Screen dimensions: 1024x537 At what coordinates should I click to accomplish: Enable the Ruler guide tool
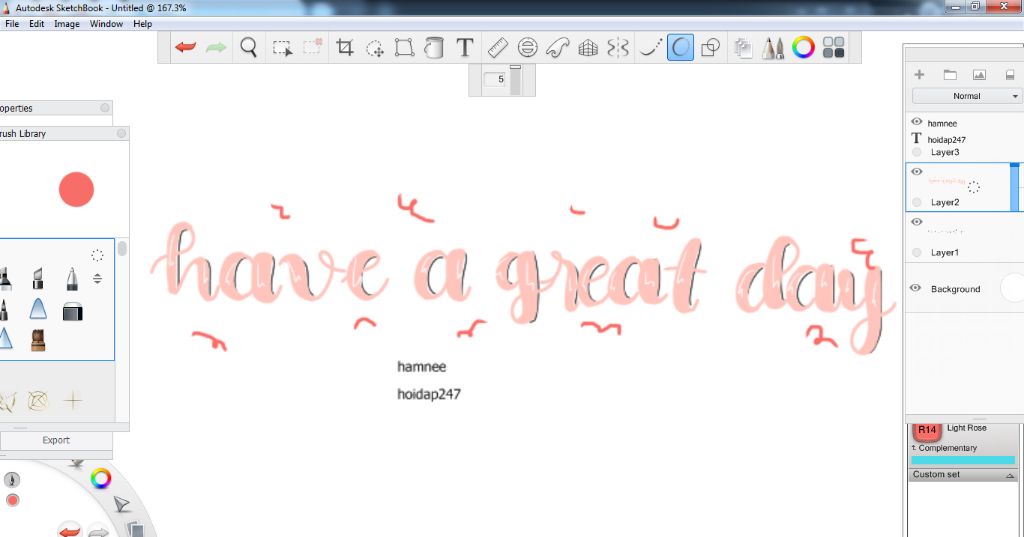click(498, 48)
